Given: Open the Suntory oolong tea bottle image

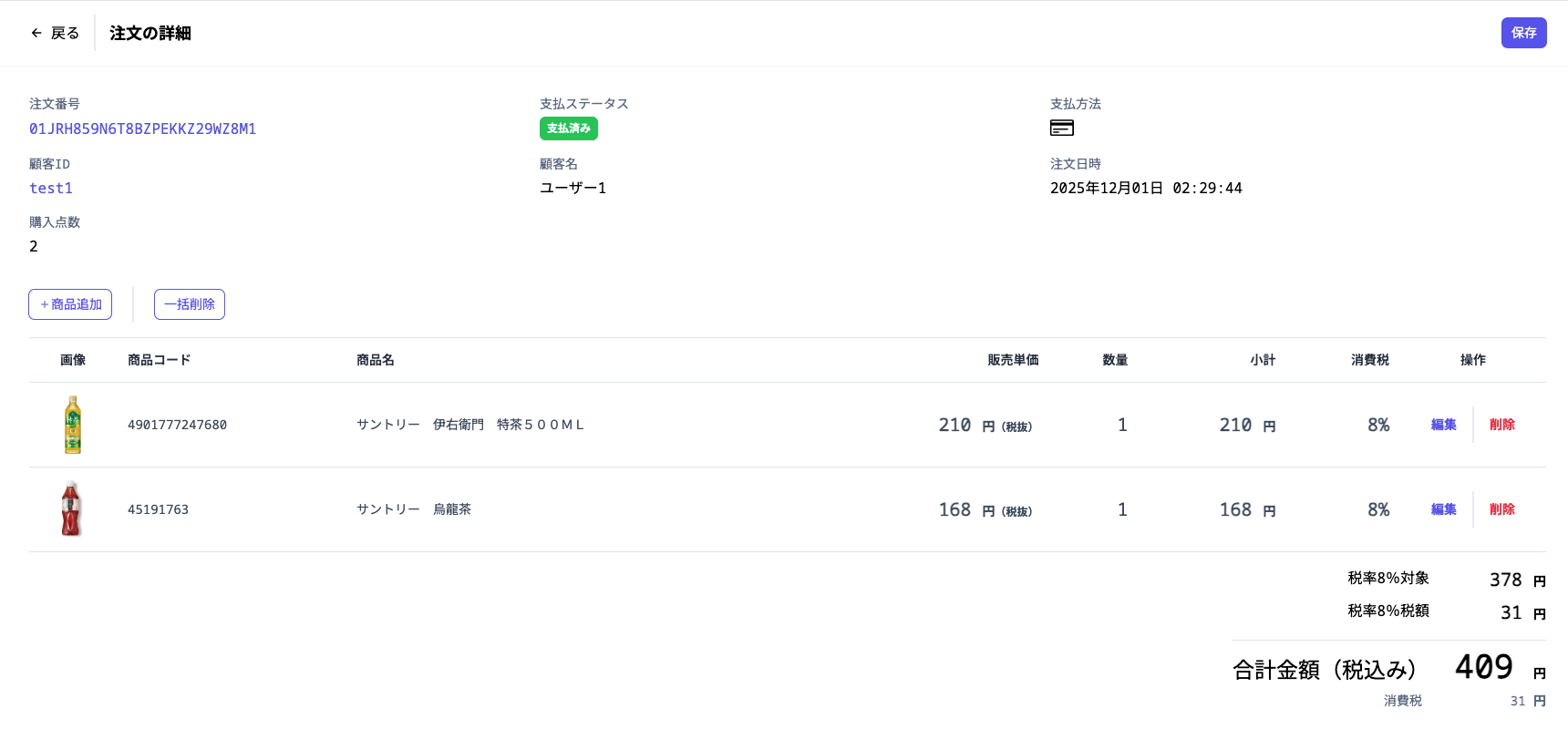Looking at the screenshot, I should click(x=71, y=509).
